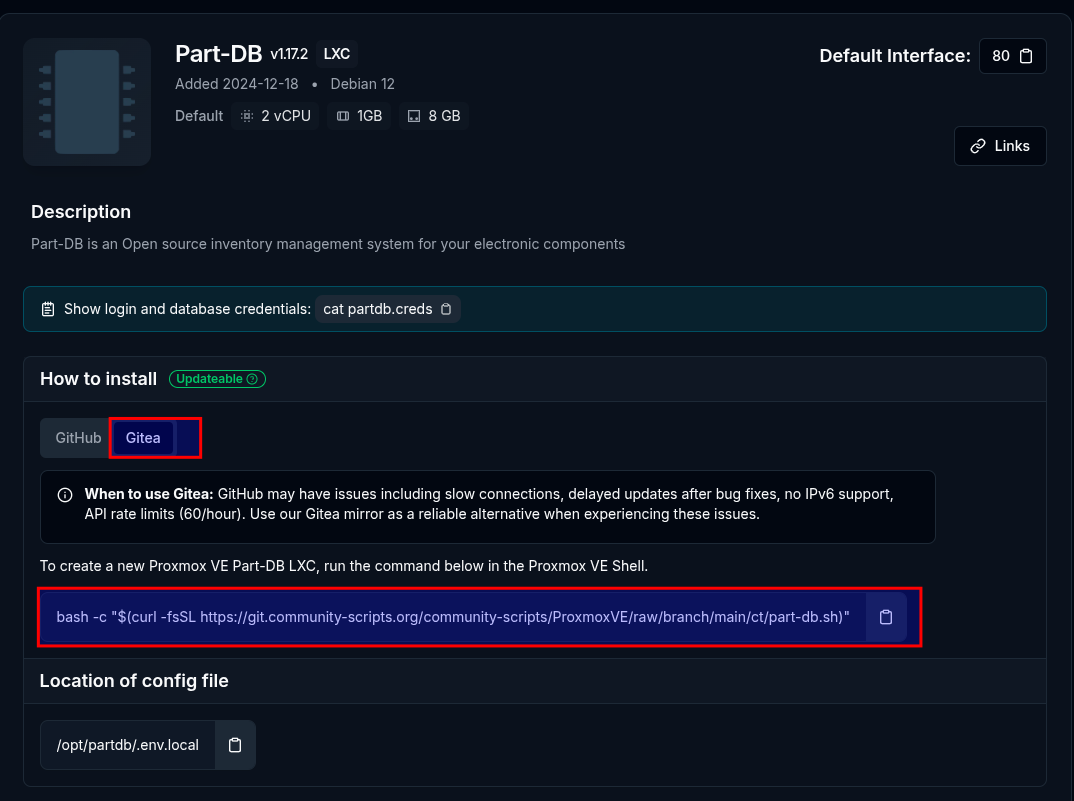
Task: Copy the cat partdb.creds command
Action: point(446,309)
